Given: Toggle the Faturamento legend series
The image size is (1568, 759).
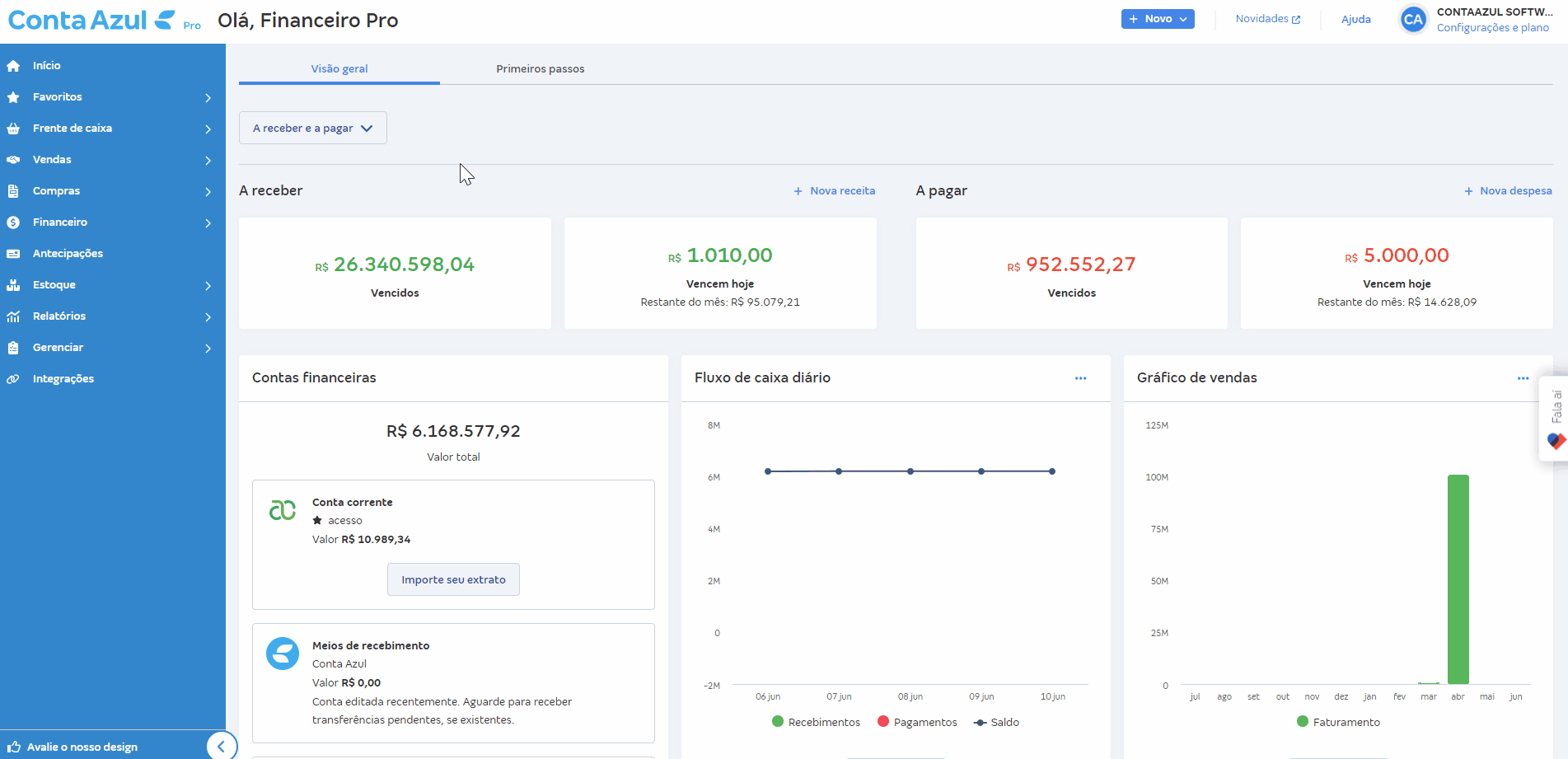Looking at the screenshot, I should [x=1338, y=722].
